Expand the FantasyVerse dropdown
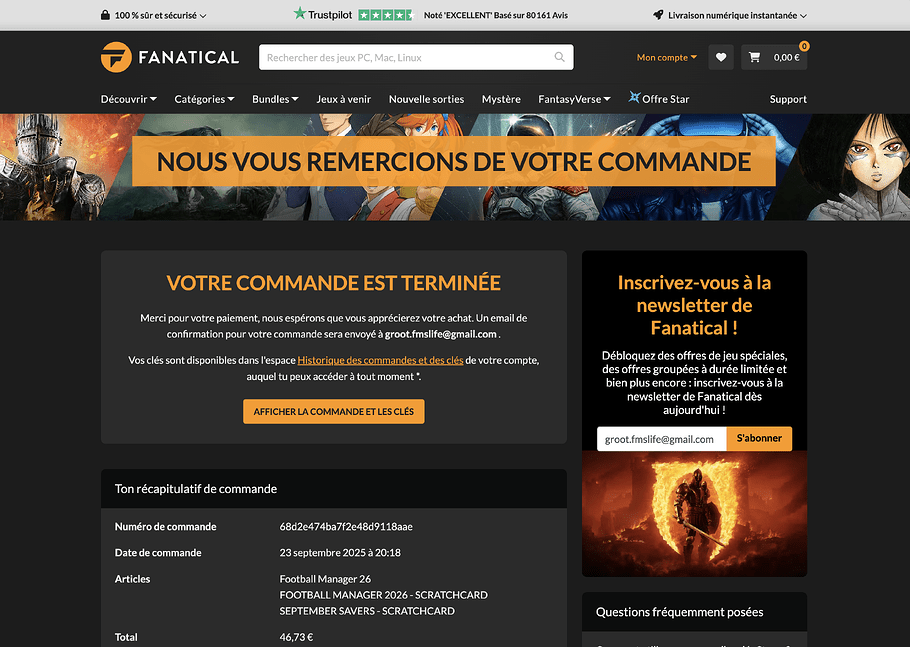This screenshot has width=910, height=647. coord(574,99)
